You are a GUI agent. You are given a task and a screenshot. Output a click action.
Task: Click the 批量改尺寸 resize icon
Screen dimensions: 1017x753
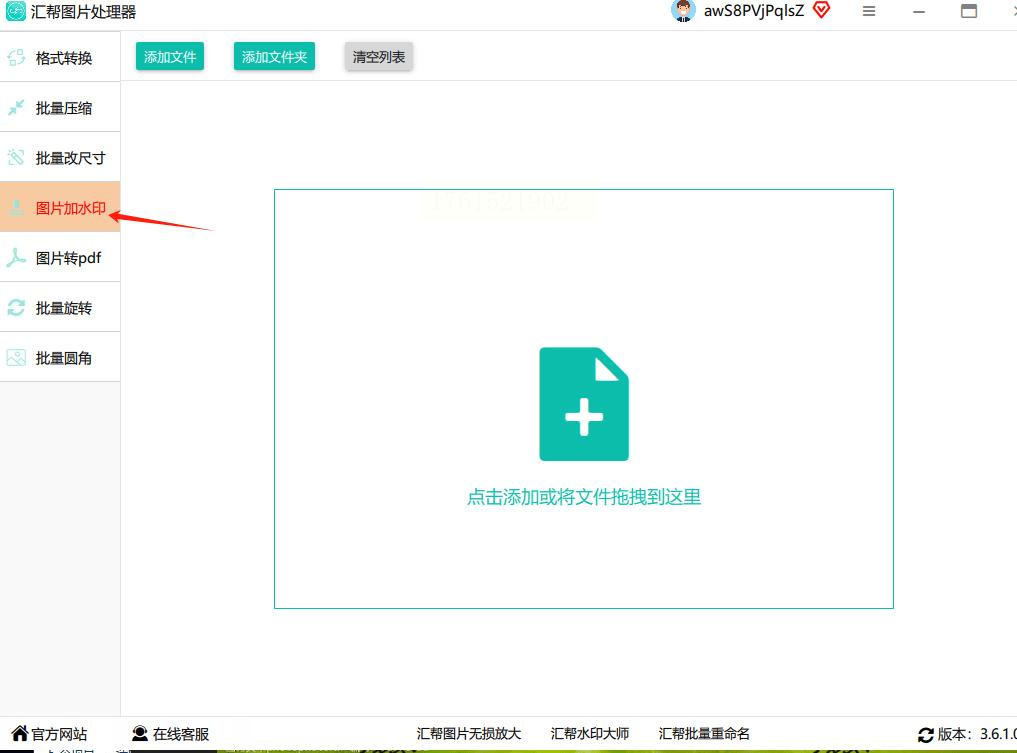click(16, 158)
